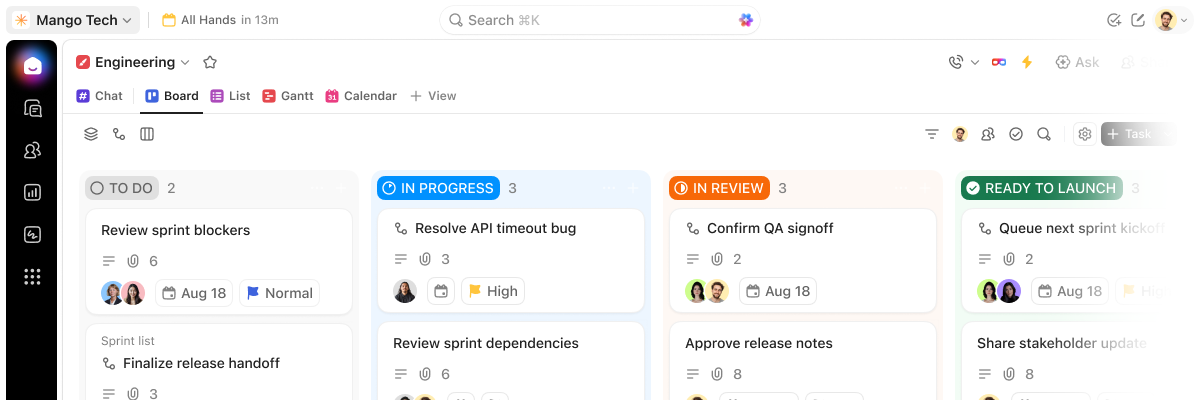Click the IN REVIEW status label
The height and width of the screenshot is (400, 1200).
[x=720, y=188]
